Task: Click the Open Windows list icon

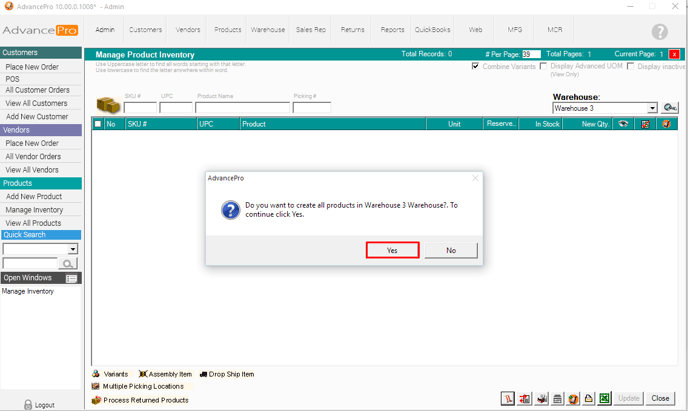Action: click(72, 278)
